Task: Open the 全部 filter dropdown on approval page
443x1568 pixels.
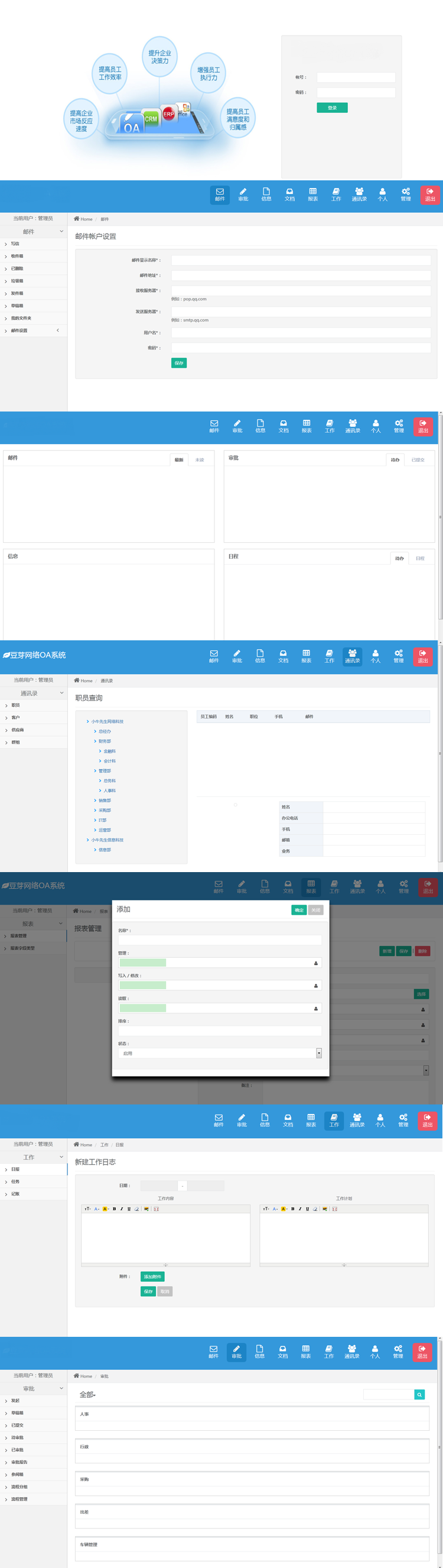Action: tap(87, 1395)
